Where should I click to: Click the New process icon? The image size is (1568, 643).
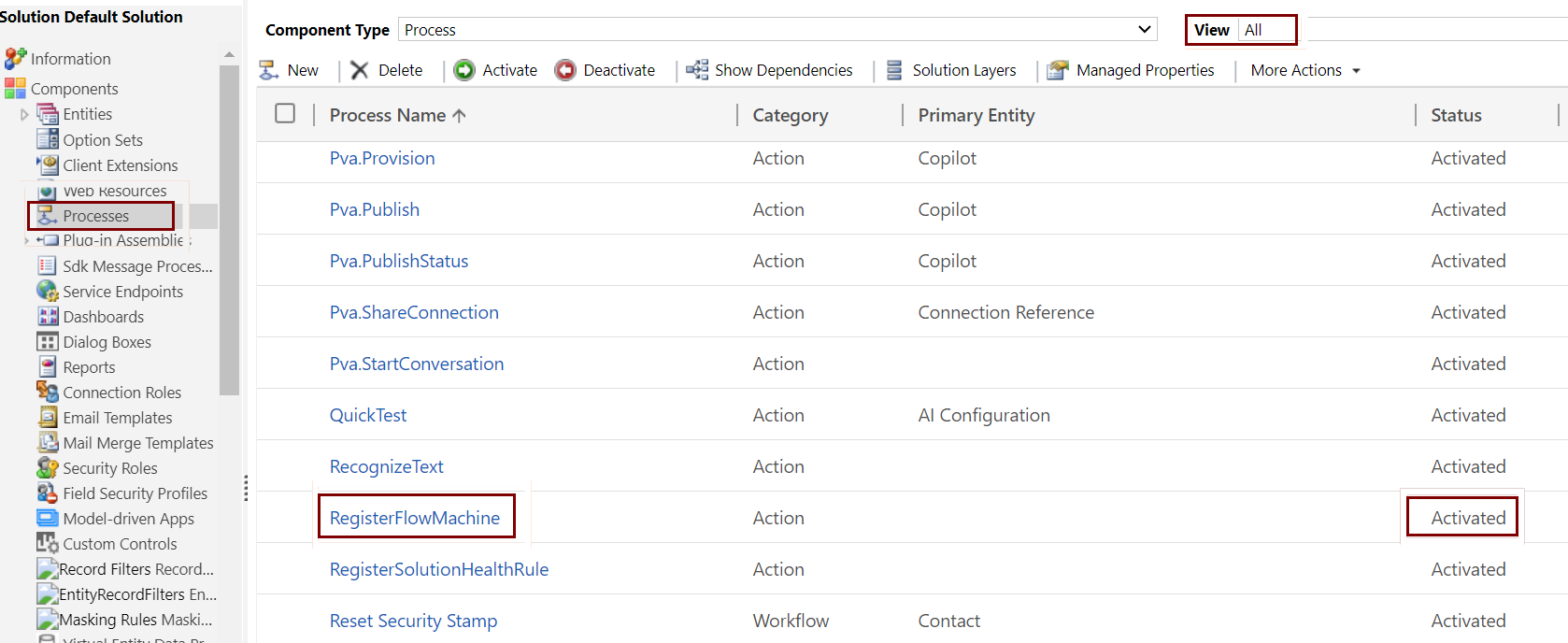(x=269, y=70)
